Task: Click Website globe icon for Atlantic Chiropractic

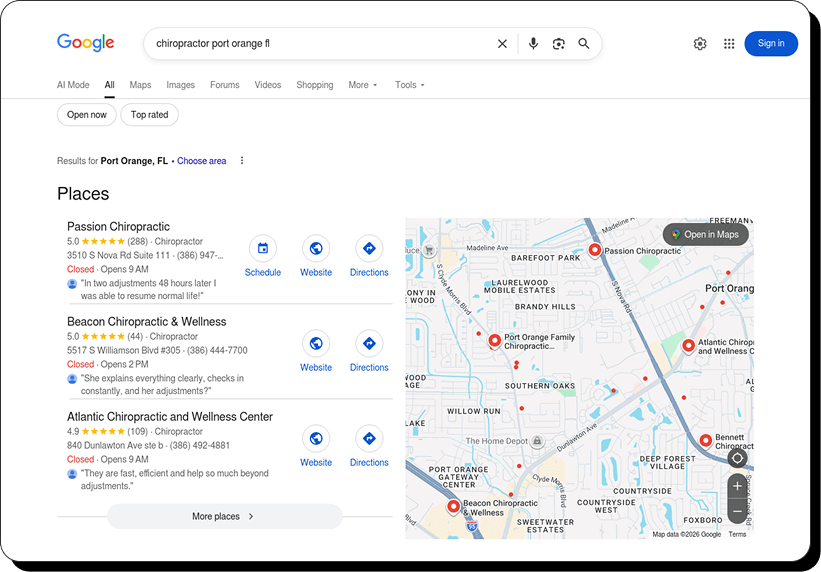Action: tap(316, 438)
